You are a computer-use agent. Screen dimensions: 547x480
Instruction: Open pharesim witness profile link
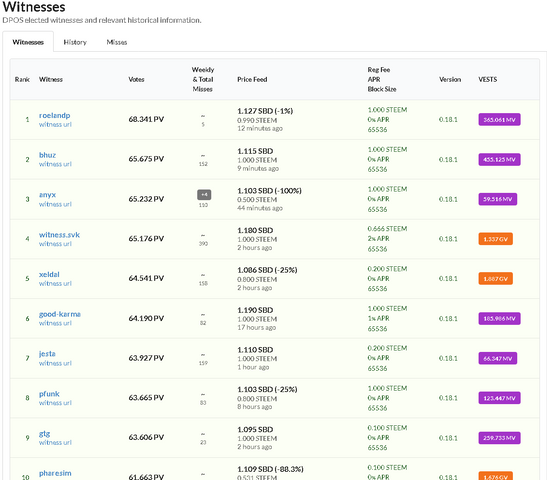55,473
